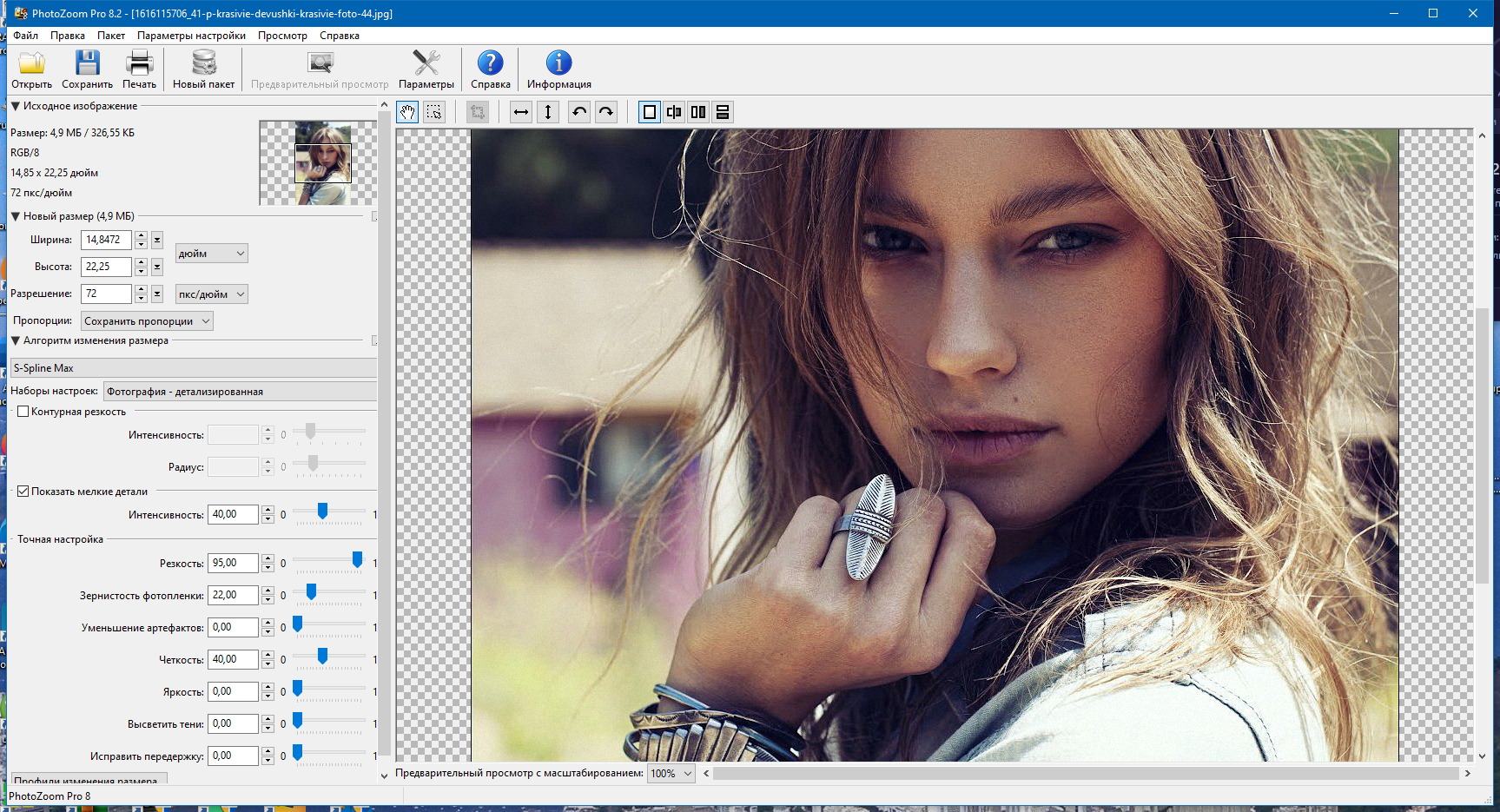
Task: Click the Высота input field
Action: 106,267
